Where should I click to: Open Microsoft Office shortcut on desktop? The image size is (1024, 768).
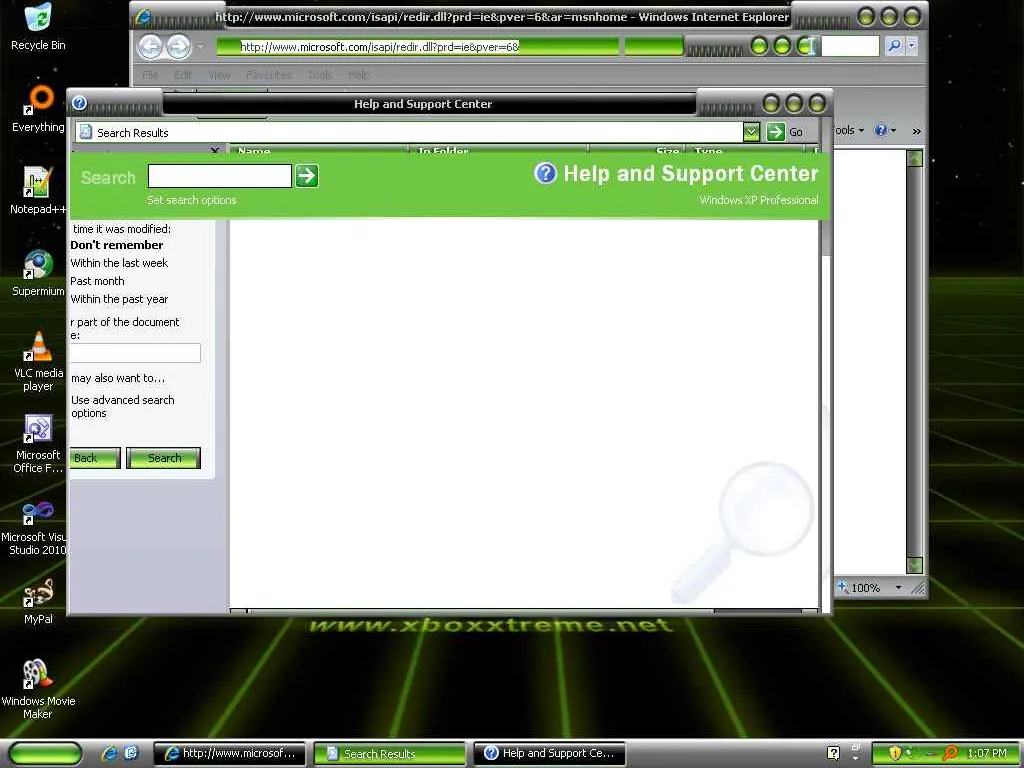click(x=38, y=443)
